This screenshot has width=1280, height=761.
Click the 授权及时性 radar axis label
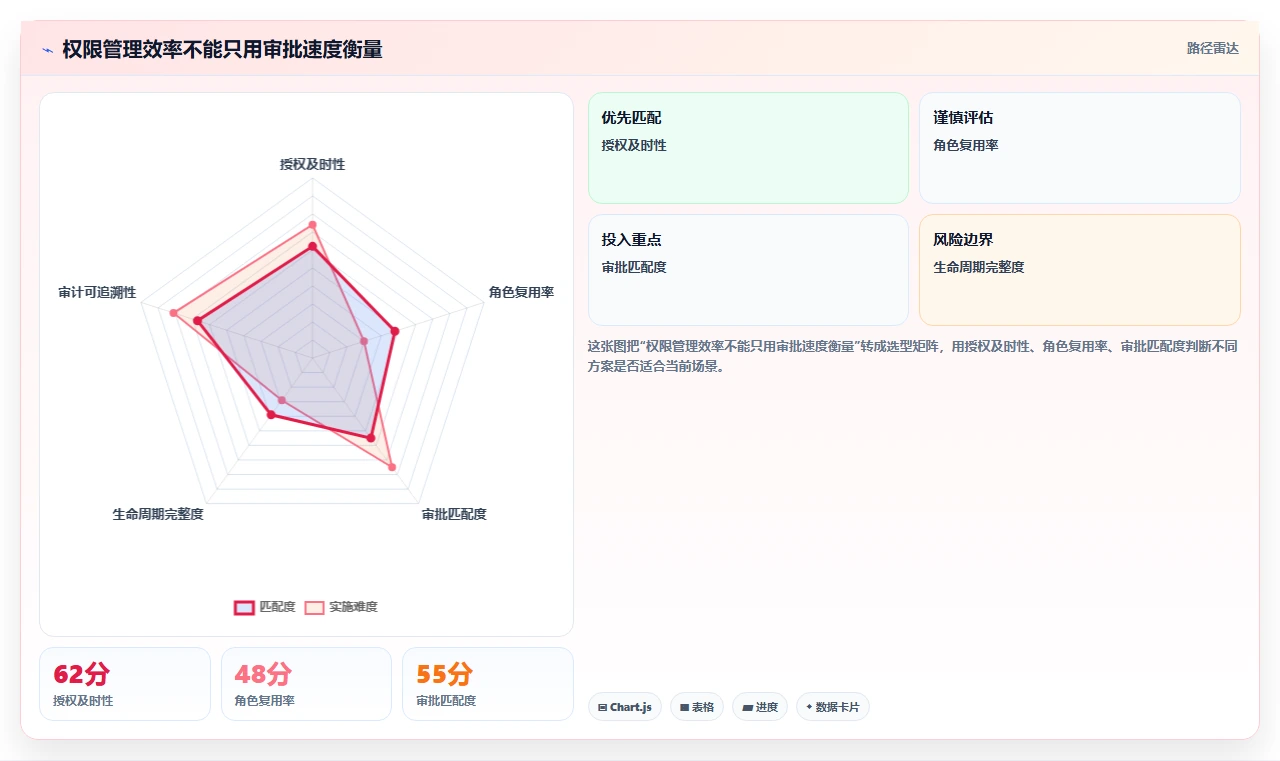312,164
